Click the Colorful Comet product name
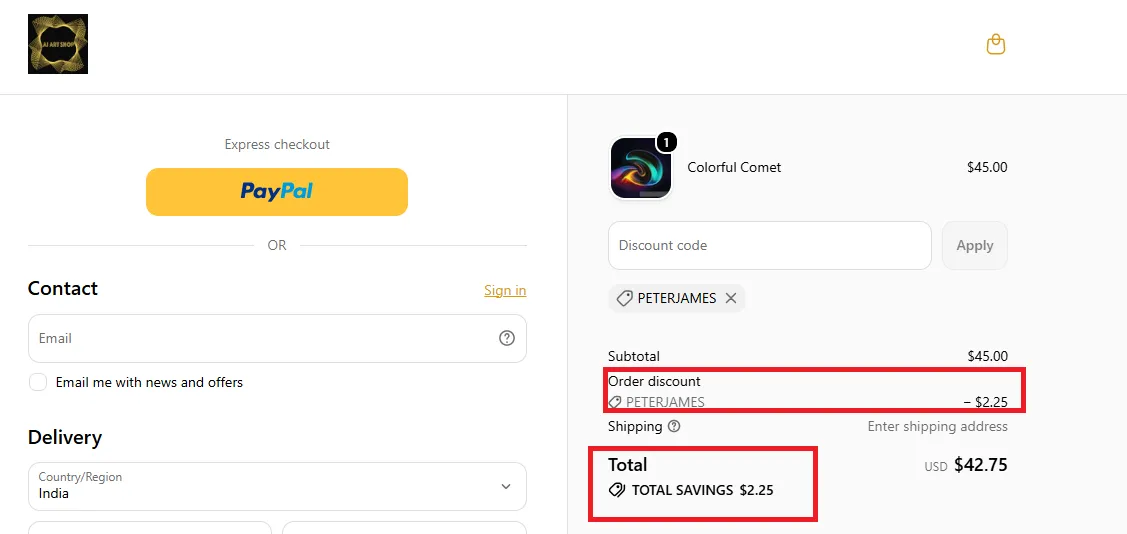 pos(734,167)
